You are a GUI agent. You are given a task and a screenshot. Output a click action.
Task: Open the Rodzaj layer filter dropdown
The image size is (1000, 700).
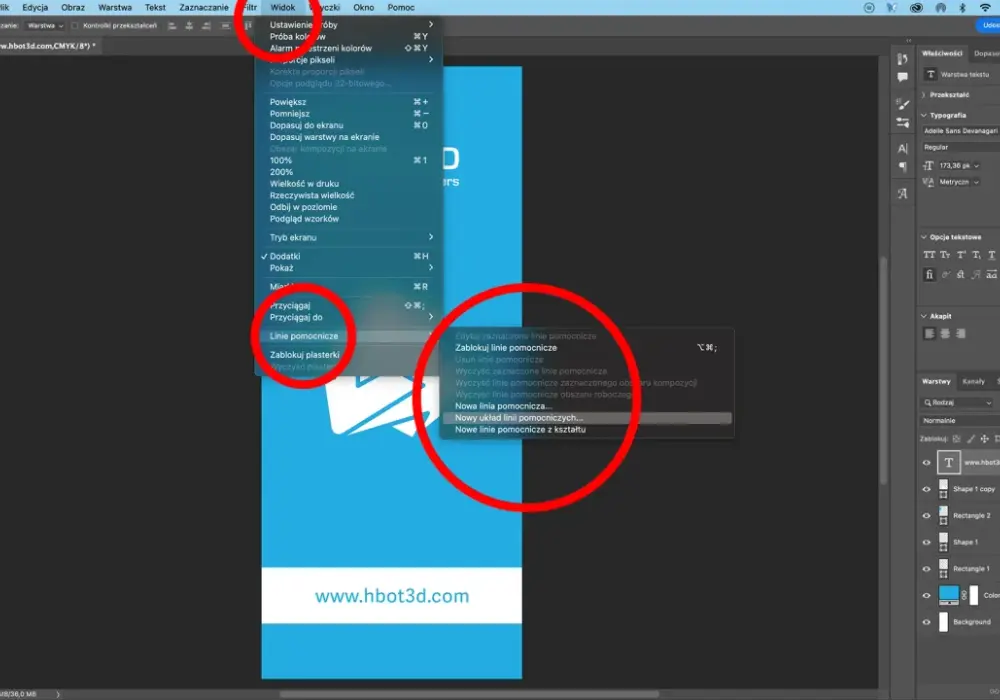[x=958, y=403]
